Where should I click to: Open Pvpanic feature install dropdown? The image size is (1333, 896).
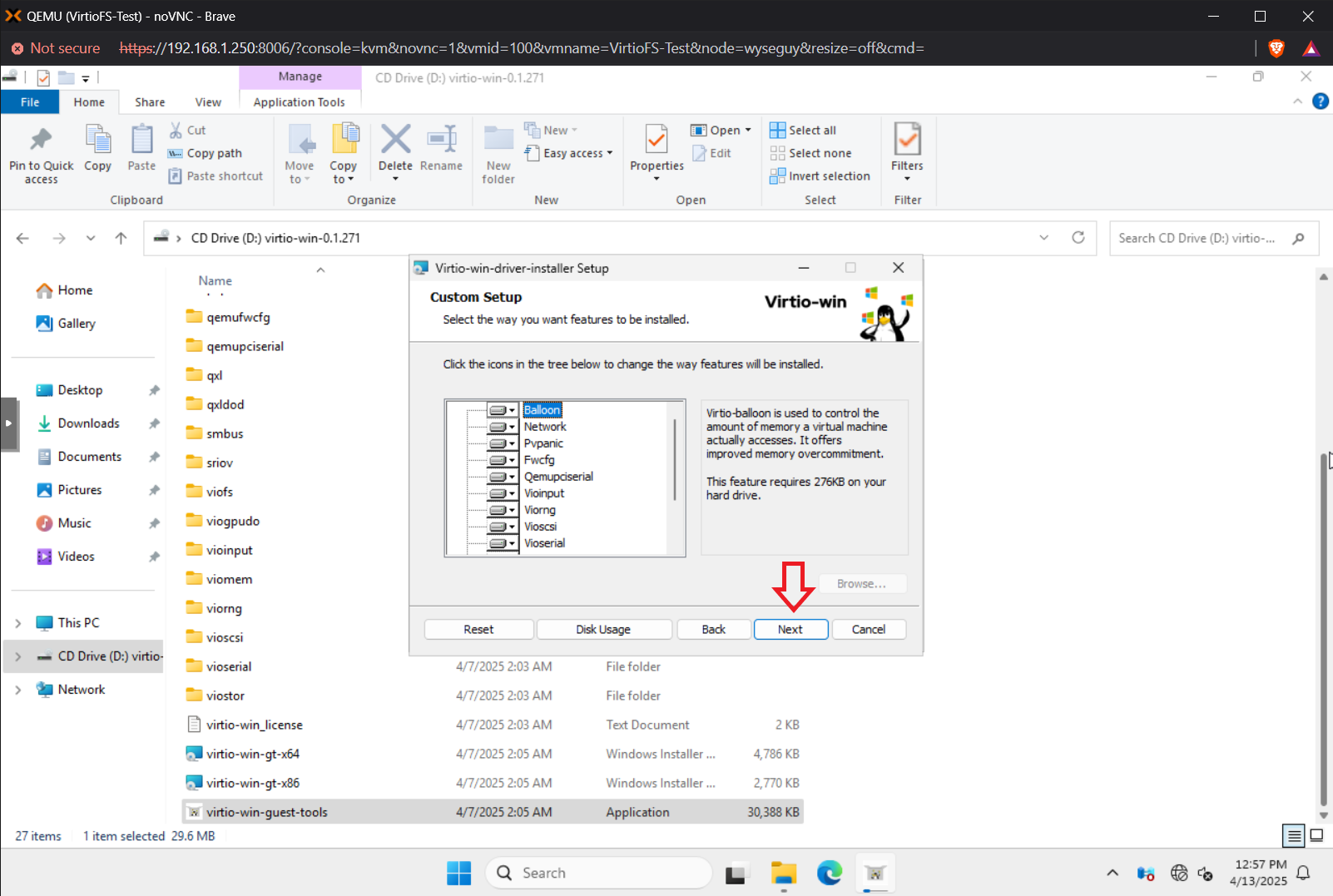pos(503,443)
